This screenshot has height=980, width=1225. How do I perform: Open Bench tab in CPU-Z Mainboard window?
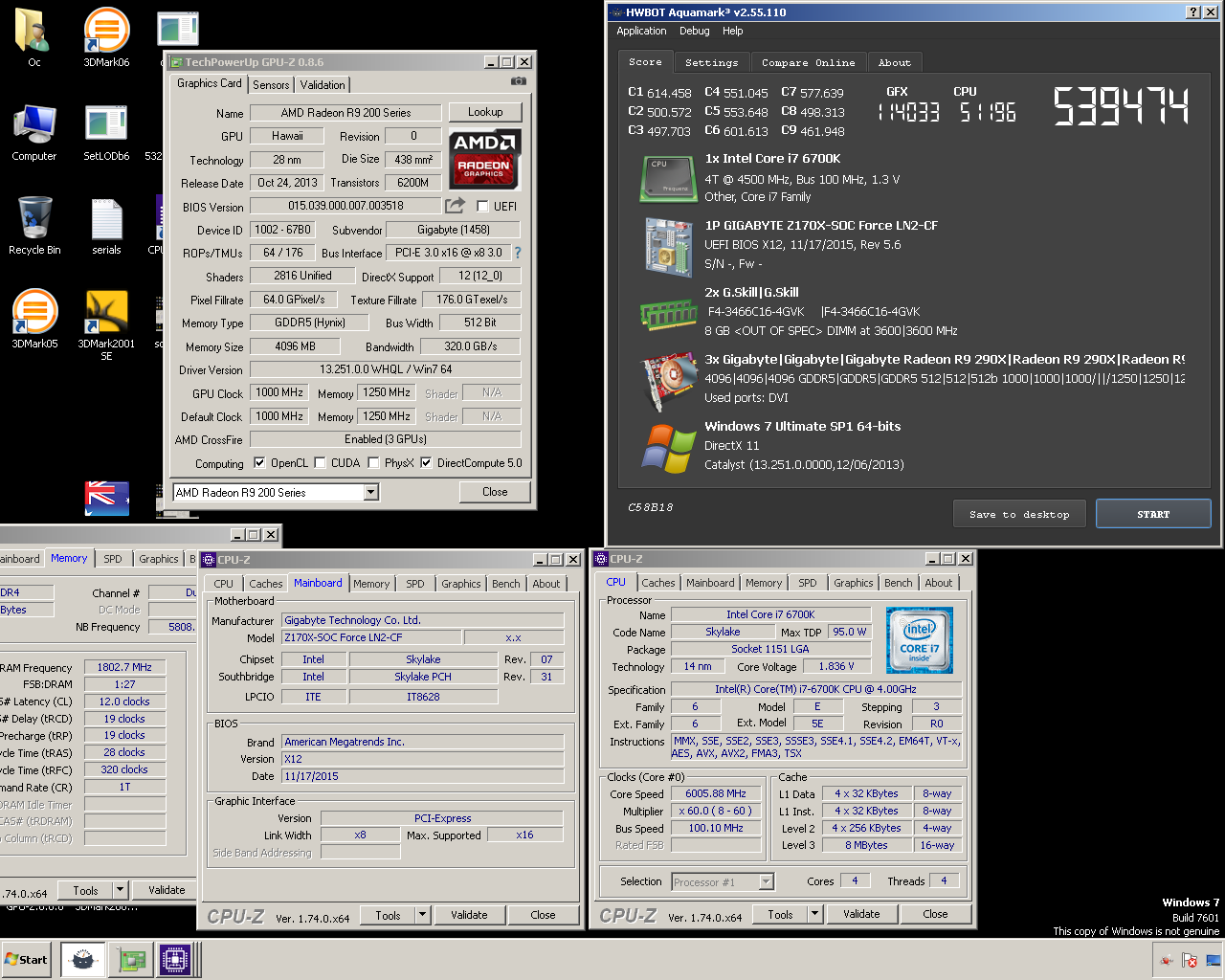tap(506, 584)
